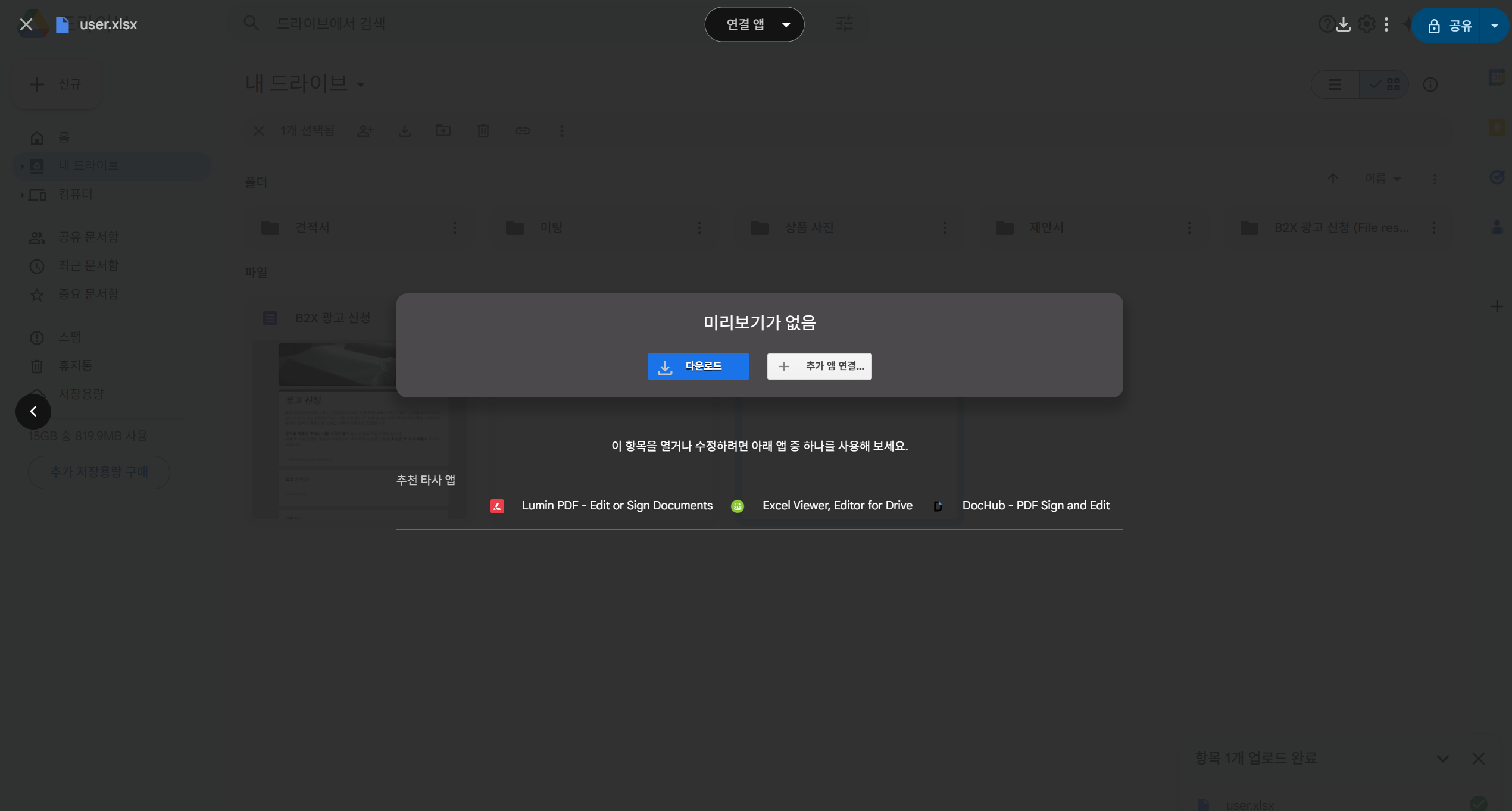The width and height of the screenshot is (1512, 811).
Task: Collapse the 항목 1개 업로드 완료 upload panel
Action: click(1443, 759)
